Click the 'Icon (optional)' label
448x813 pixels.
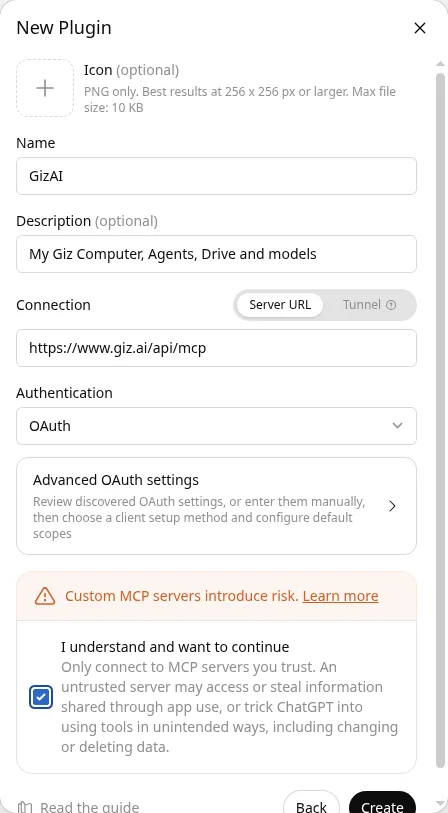(x=131, y=70)
